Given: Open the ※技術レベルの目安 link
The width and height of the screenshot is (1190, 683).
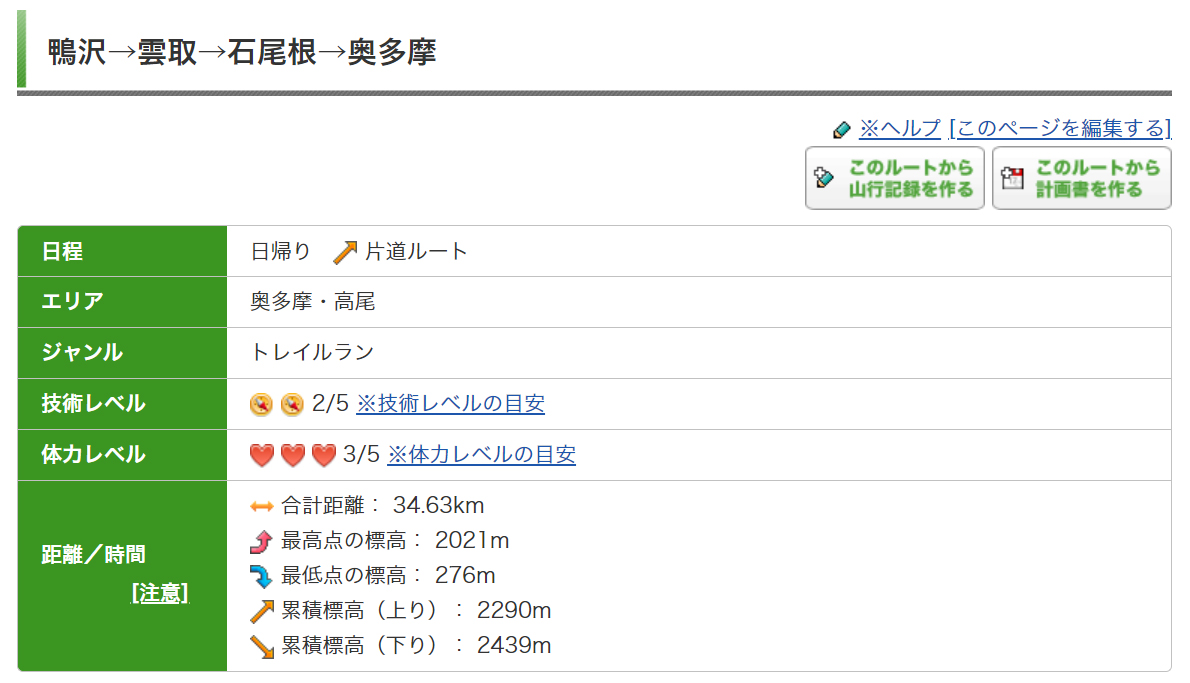Looking at the screenshot, I should pos(451,403).
